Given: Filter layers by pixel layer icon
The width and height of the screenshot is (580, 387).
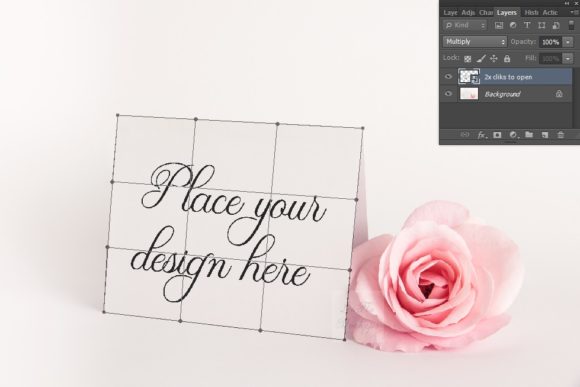Looking at the screenshot, I should click(x=499, y=26).
